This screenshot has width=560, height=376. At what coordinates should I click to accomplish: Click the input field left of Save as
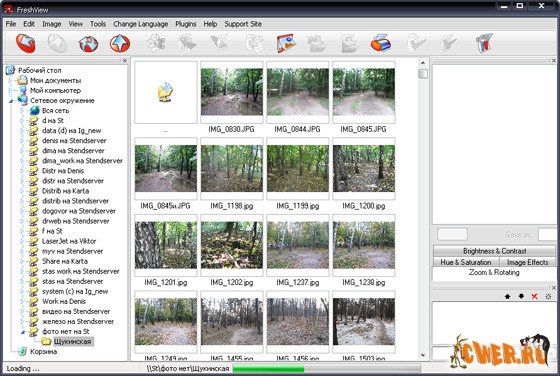pyautogui.click(x=452, y=235)
